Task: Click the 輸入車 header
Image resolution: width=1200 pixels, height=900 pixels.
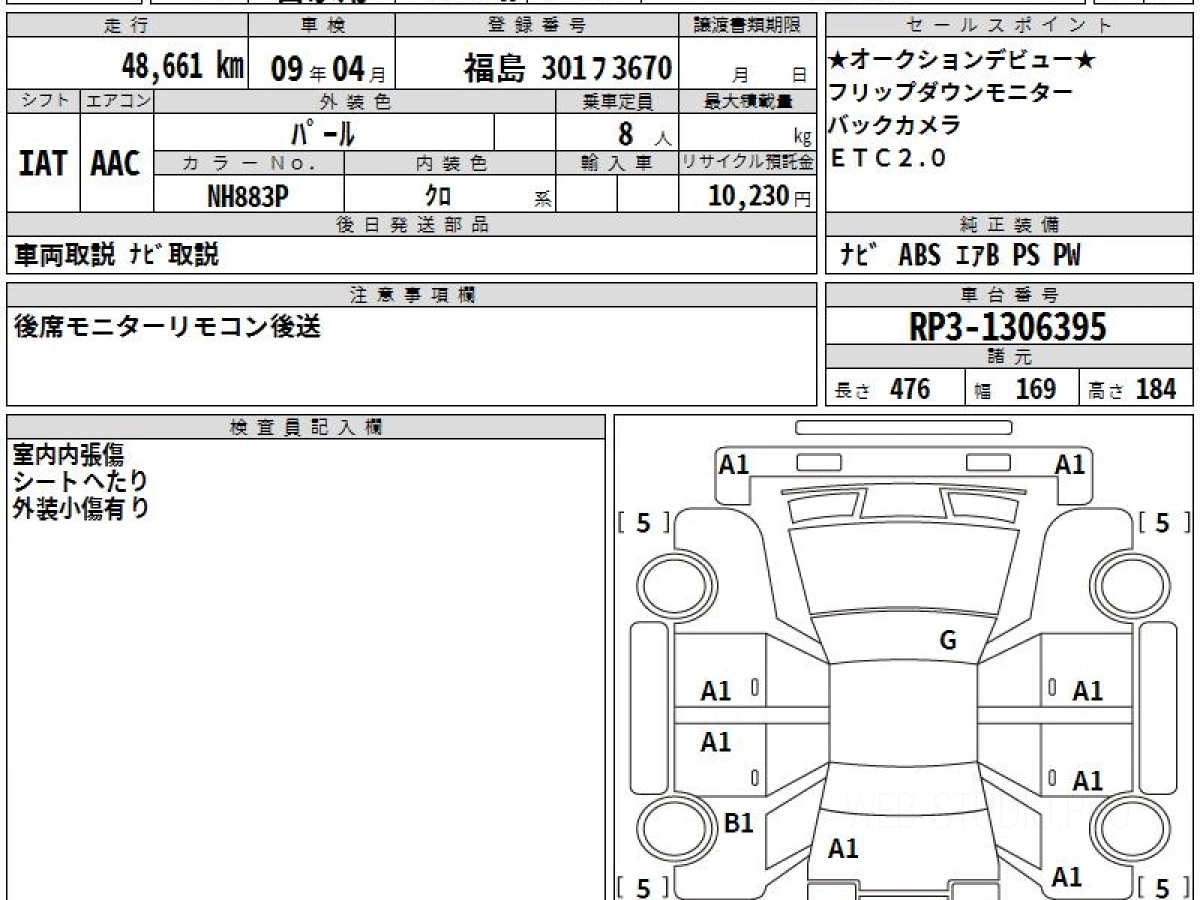Action: (617, 162)
